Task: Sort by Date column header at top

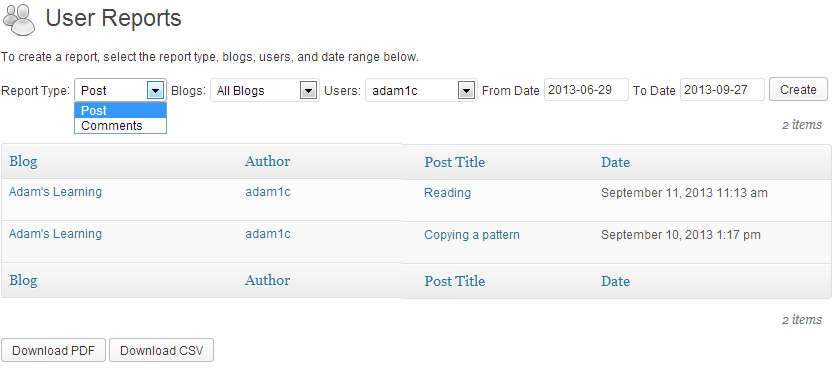Action: pyautogui.click(x=616, y=162)
